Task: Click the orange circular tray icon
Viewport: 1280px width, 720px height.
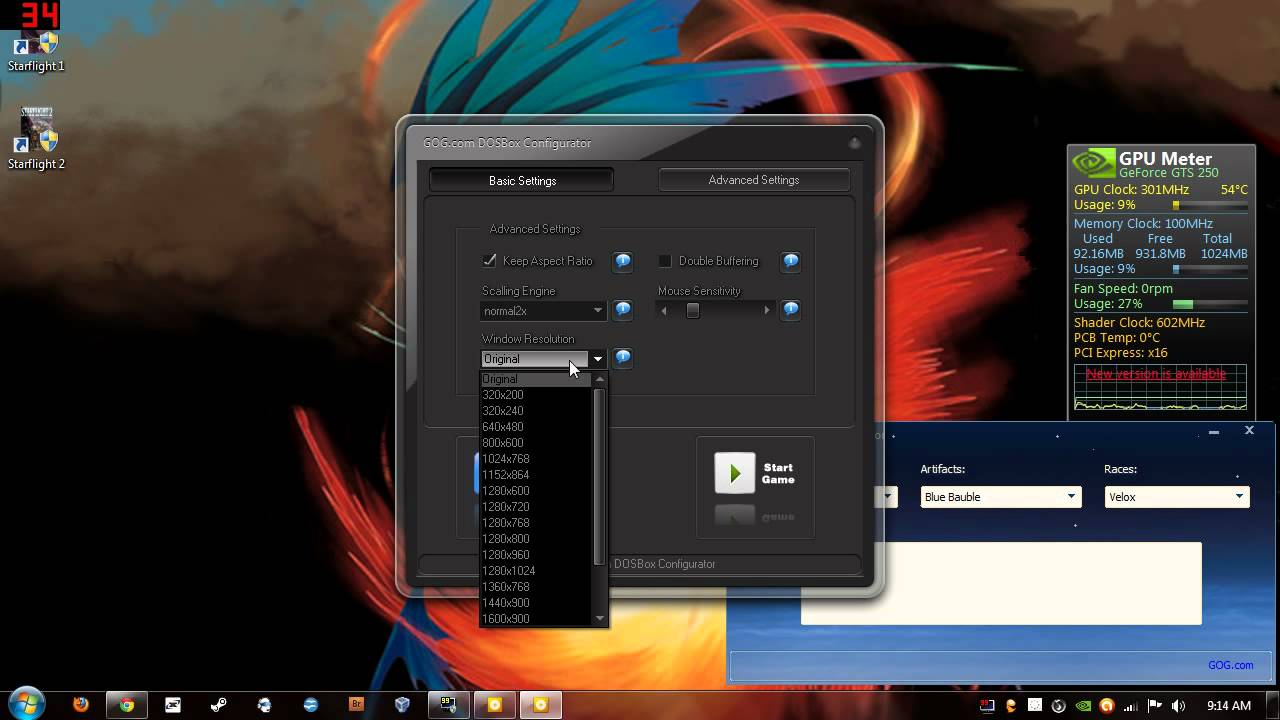Action: 1107,705
